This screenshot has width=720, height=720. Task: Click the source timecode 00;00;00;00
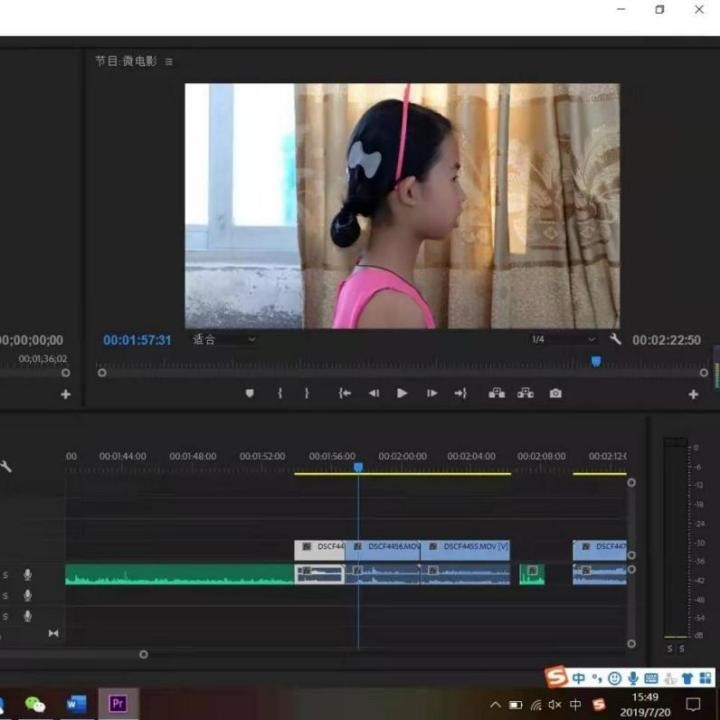(31, 340)
